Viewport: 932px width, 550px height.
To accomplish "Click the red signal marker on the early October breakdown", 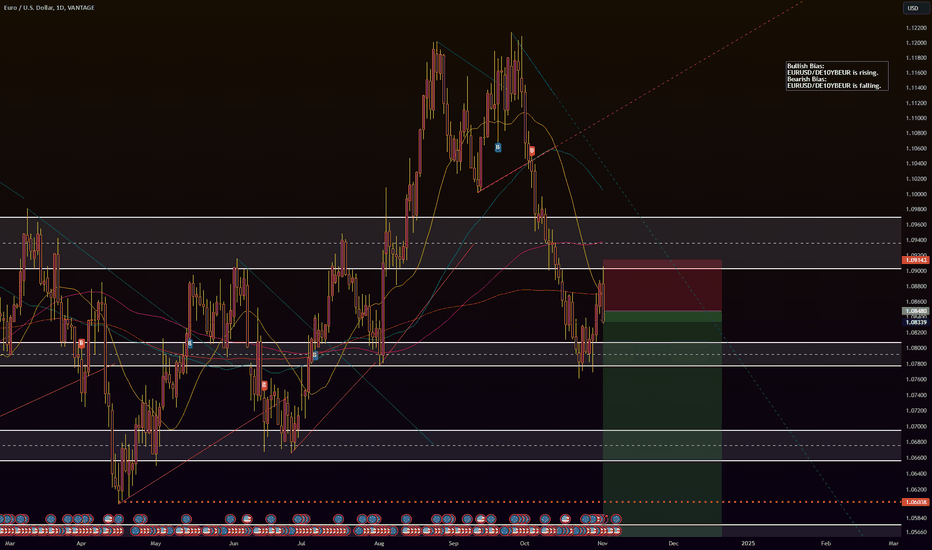I will pyautogui.click(x=532, y=151).
